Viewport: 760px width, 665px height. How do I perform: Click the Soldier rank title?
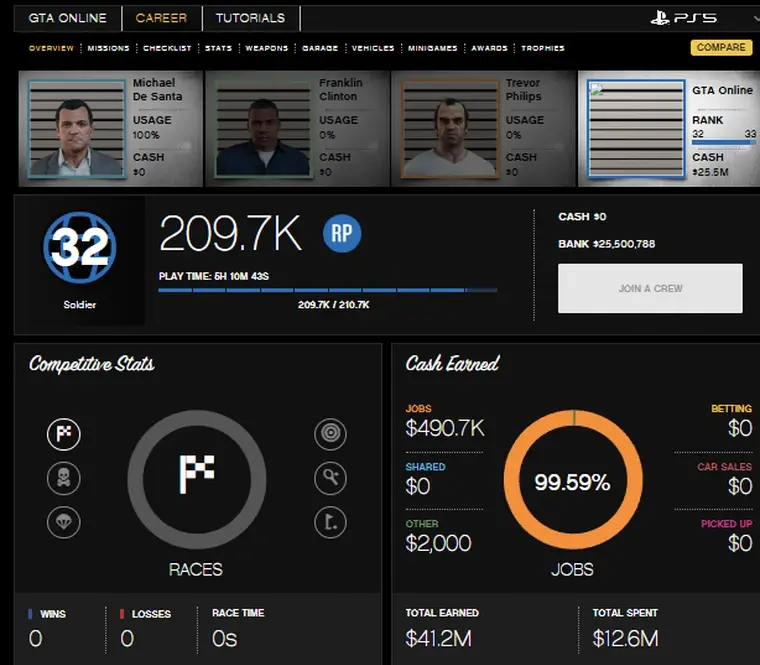pos(79,305)
